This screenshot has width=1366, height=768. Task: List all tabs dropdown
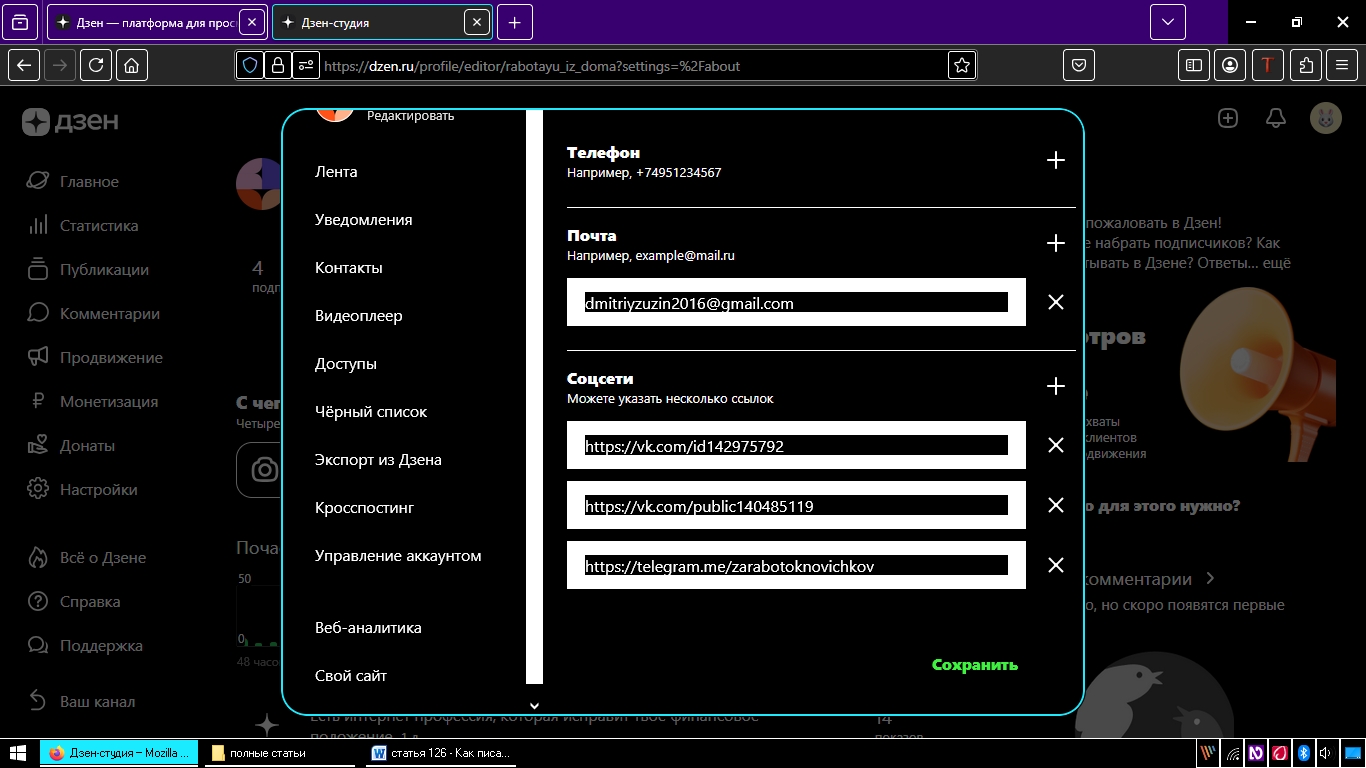pyautogui.click(x=1167, y=22)
